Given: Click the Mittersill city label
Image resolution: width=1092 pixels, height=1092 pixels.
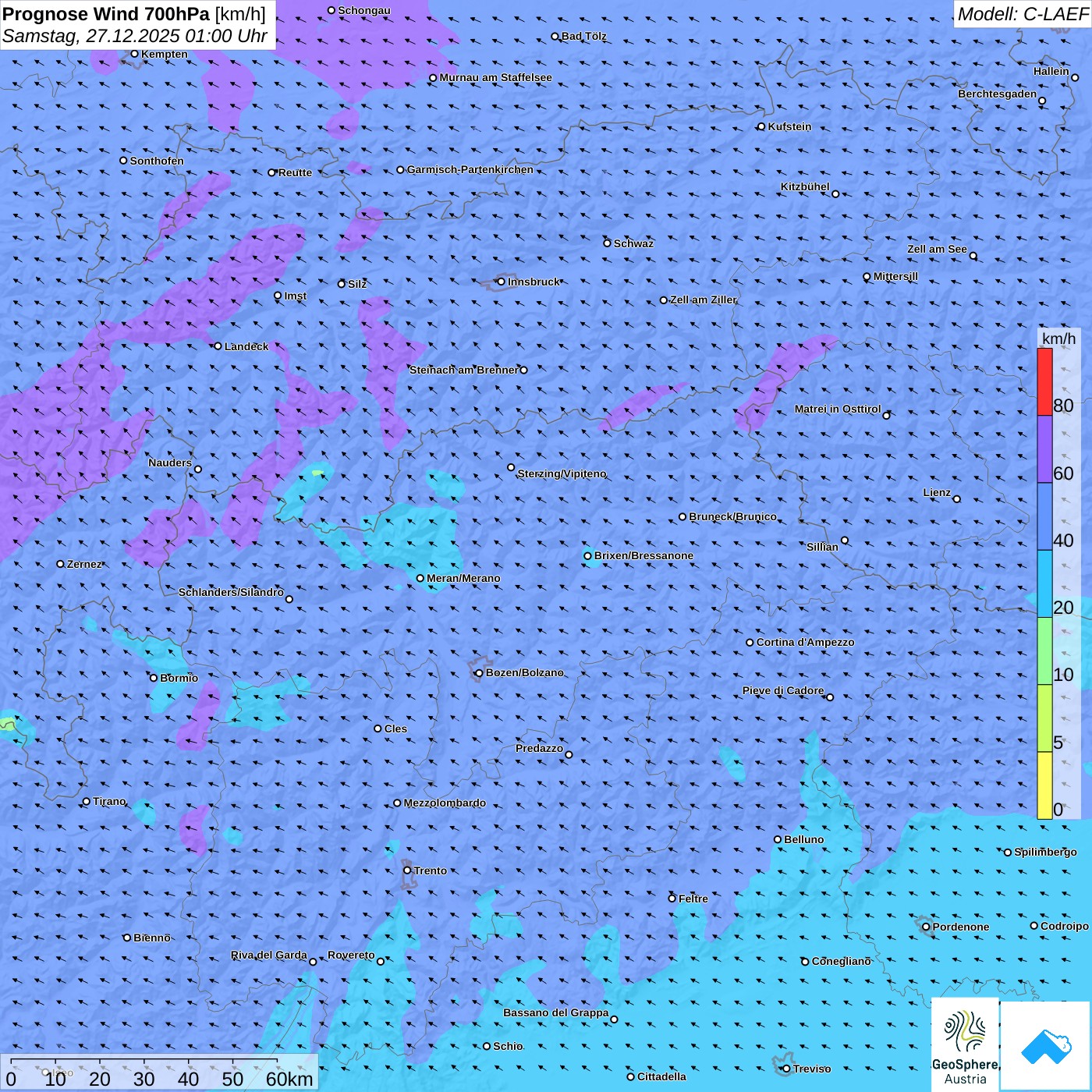Looking at the screenshot, I should (x=895, y=276).
